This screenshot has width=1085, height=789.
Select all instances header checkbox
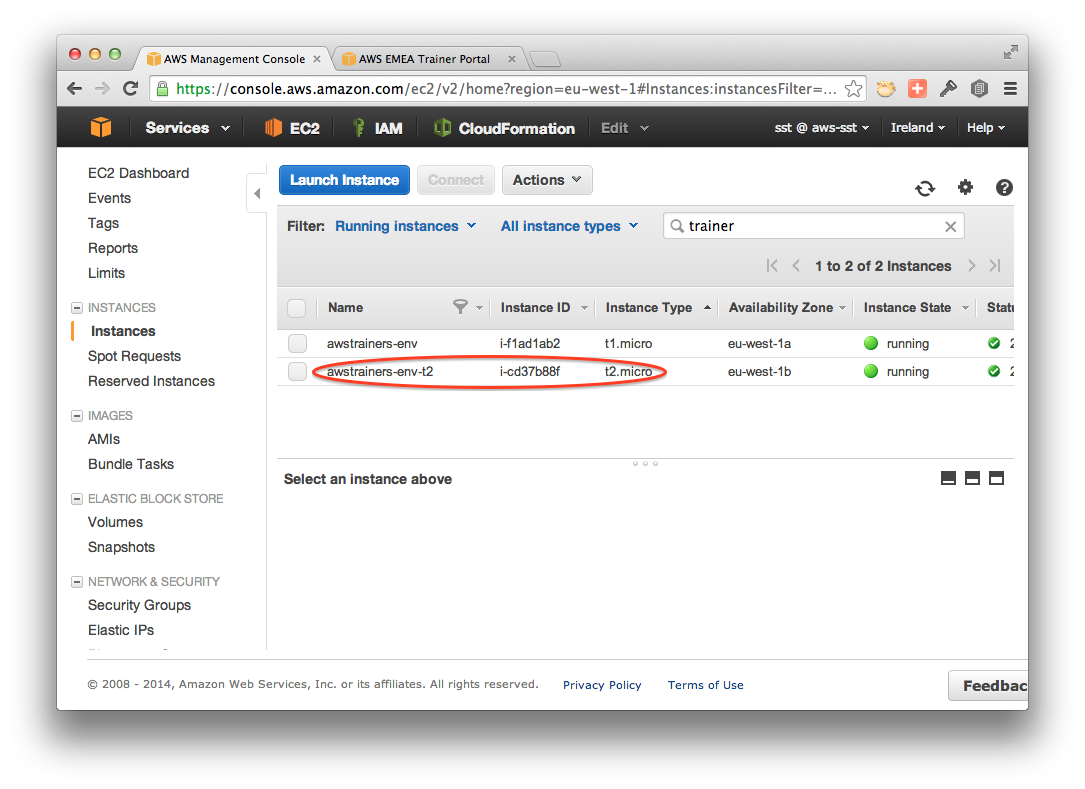297,308
